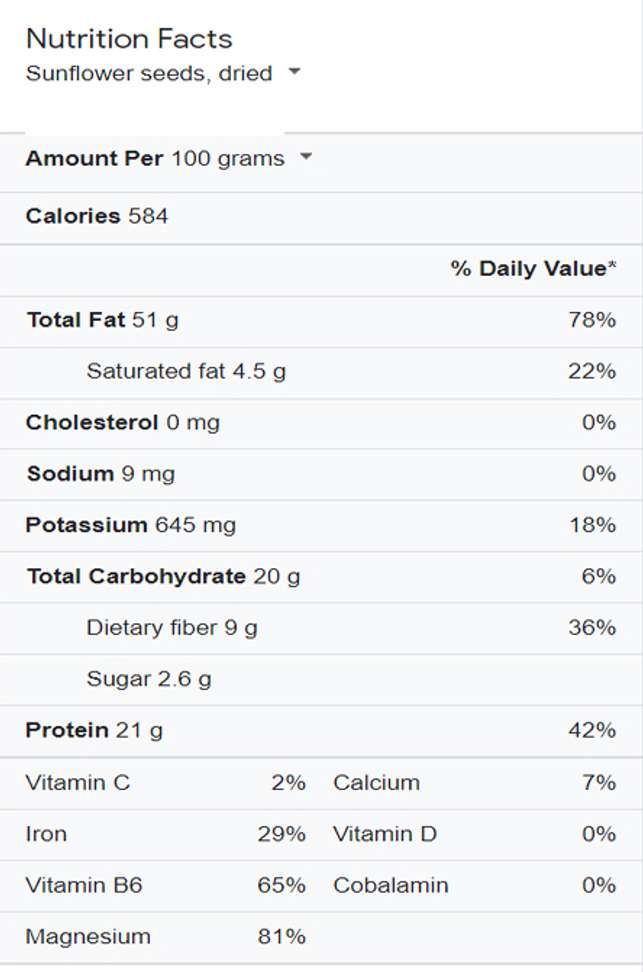
Task: Click the Saturated fat 4.5 g entry
Action: pos(186,372)
